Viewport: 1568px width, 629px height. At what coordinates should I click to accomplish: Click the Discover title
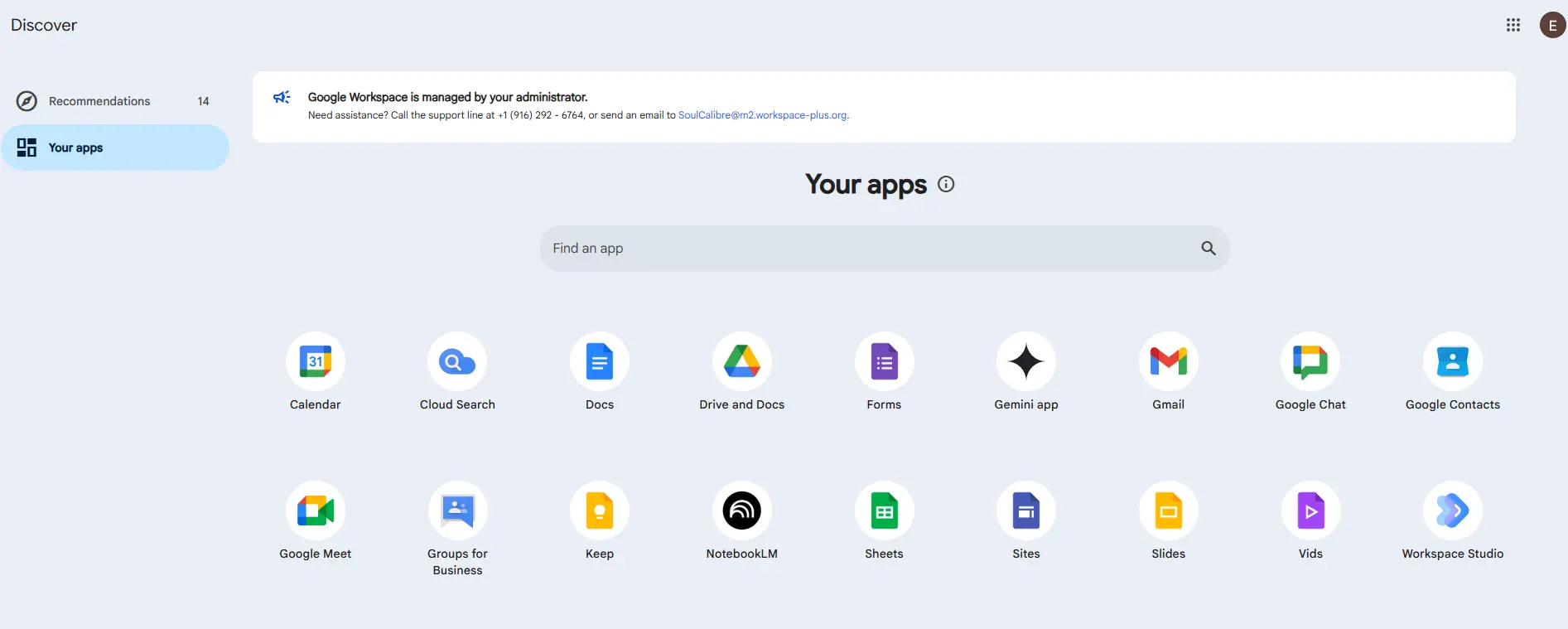44,25
